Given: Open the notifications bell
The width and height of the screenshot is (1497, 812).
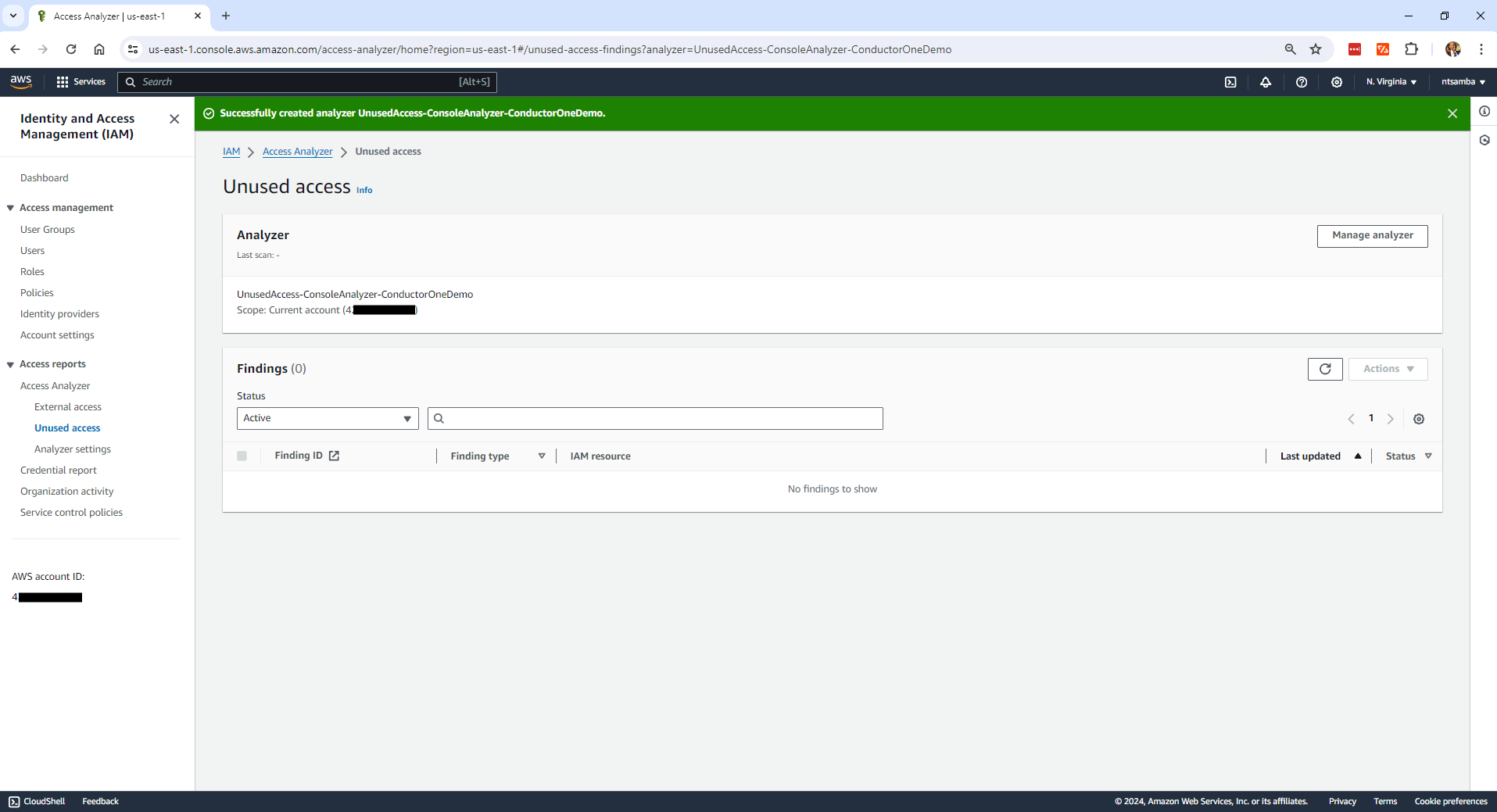Looking at the screenshot, I should (1266, 81).
